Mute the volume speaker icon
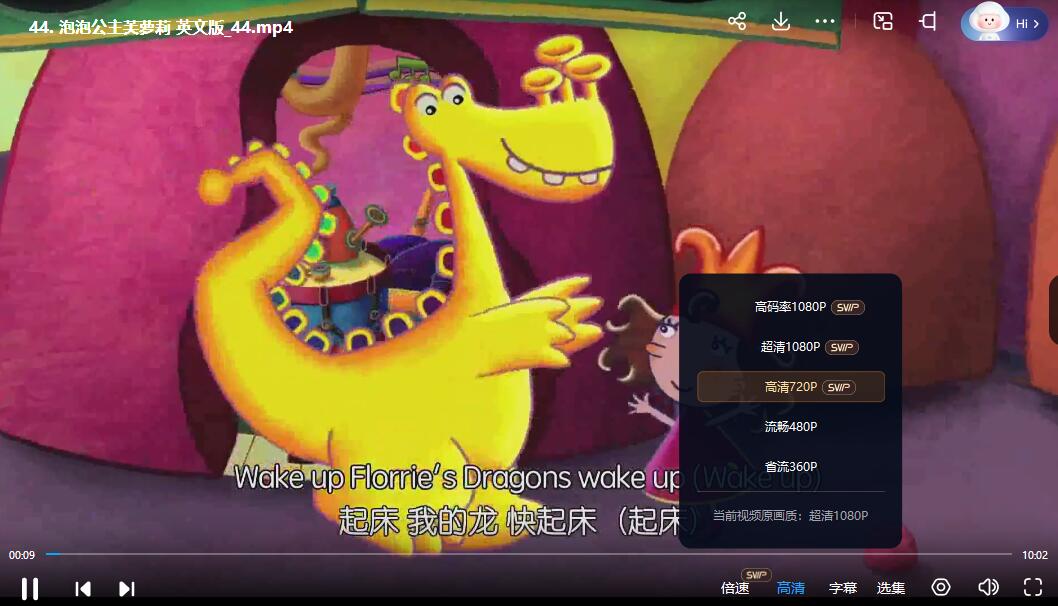This screenshot has height=606, width=1058. [x=988, y=587]
